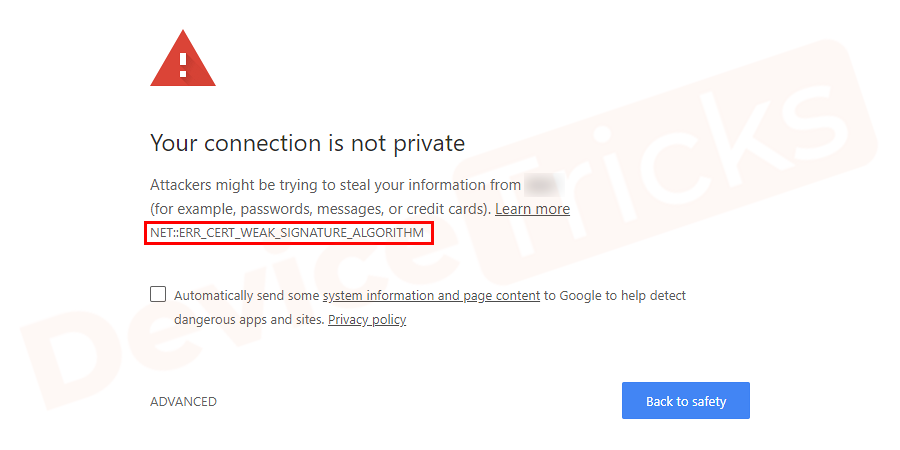Click the blurred site name after 'from'
Screen dimensions: 900x450
click(544, 185)
